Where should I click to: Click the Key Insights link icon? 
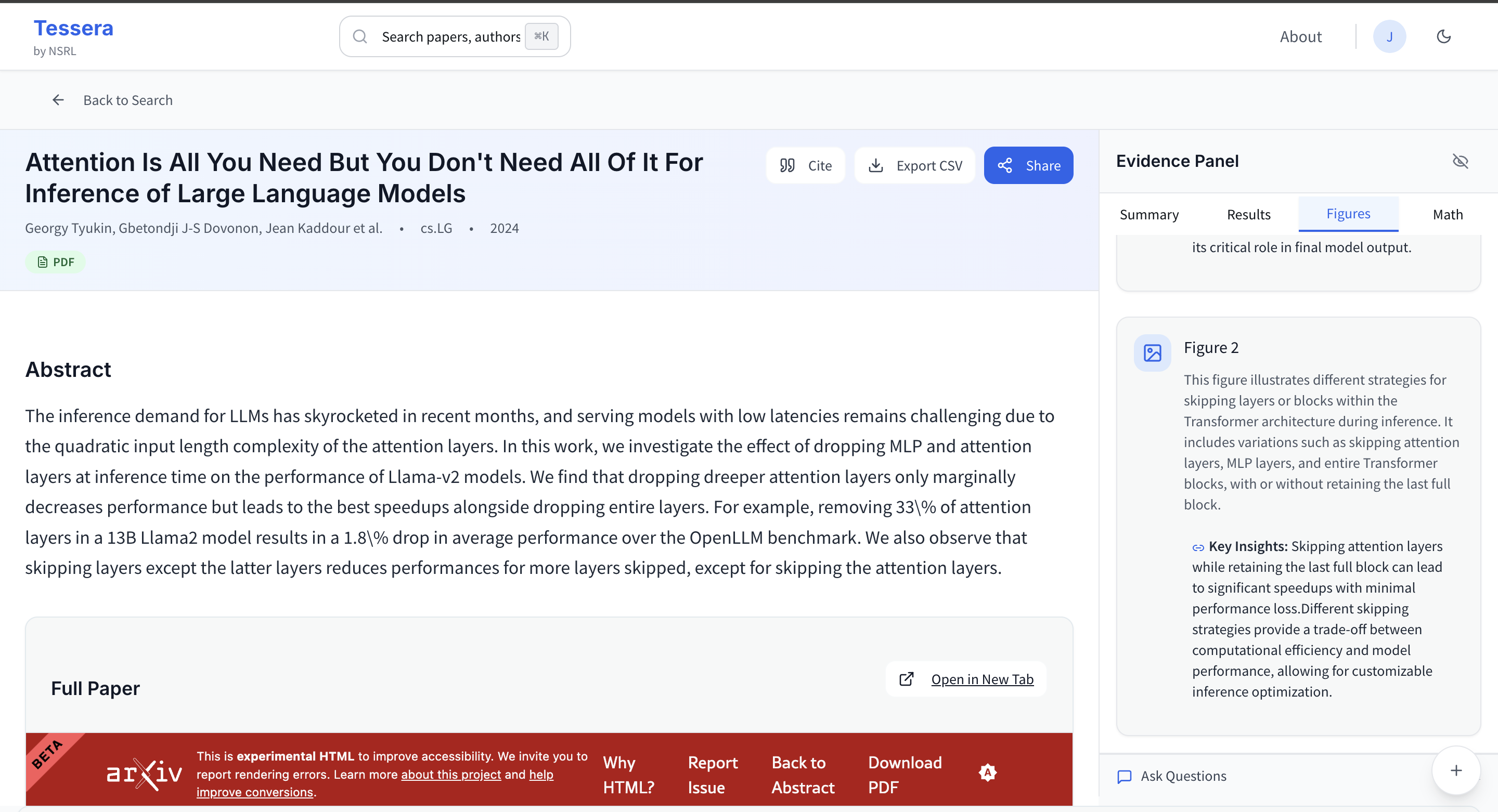click(1198, 547)
